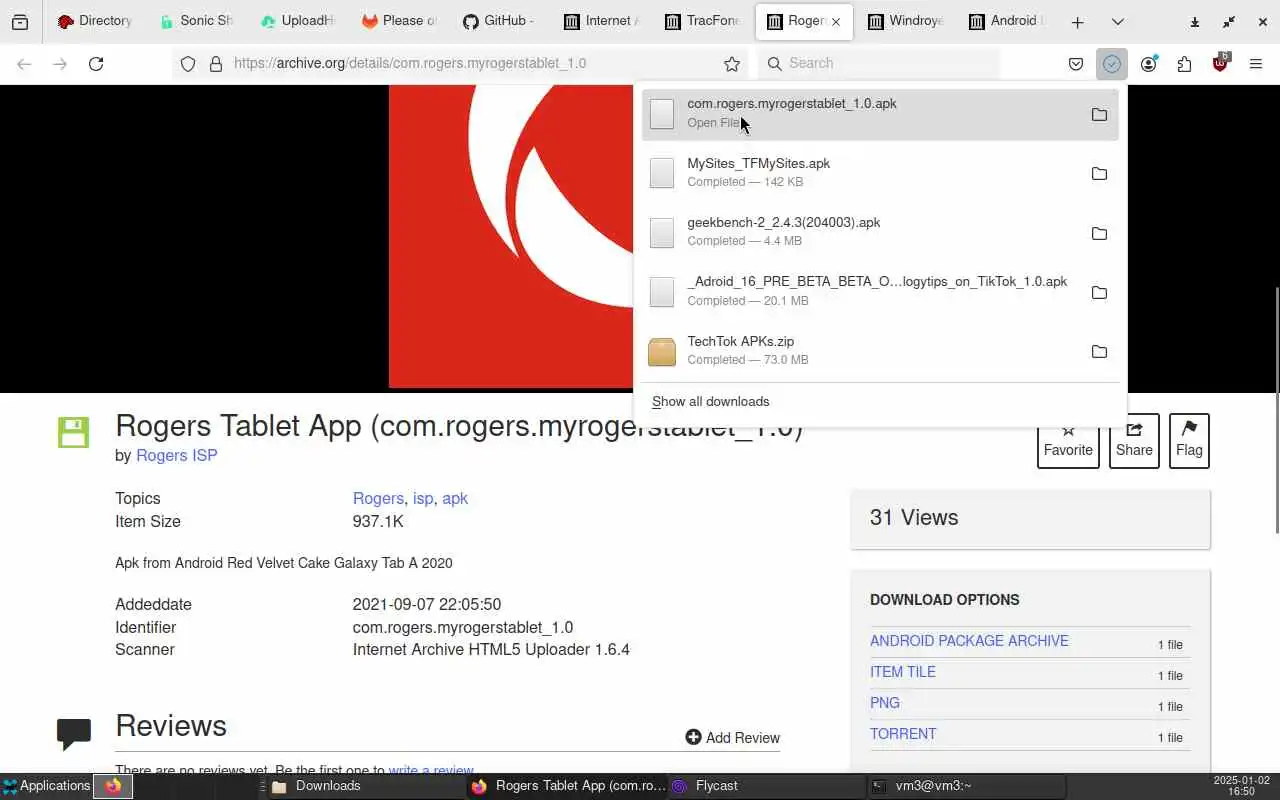The width and height of the screenshot is (1280, 800).
Task: Download the TORRENT file
Action: [903, 734]
